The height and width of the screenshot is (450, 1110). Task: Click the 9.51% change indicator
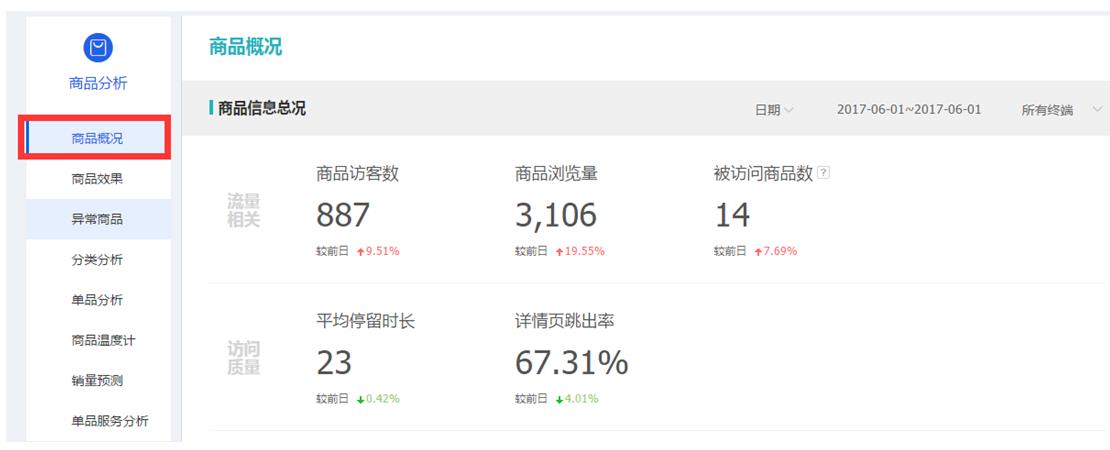point(378,251)
